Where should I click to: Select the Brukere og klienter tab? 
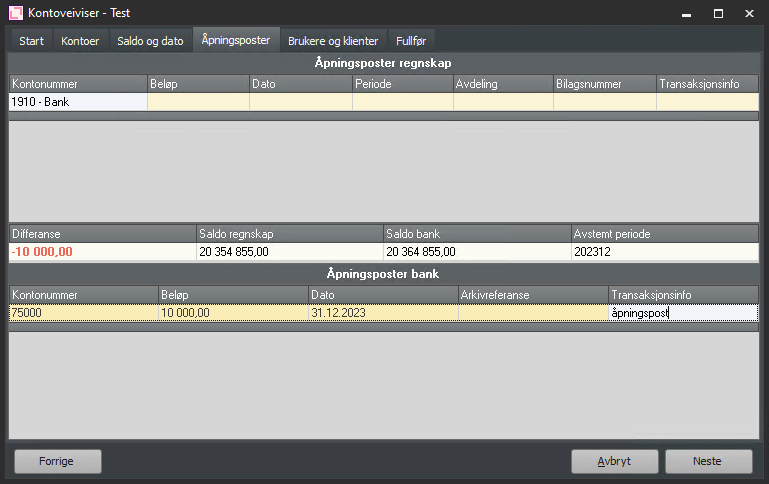click(333, 41)
